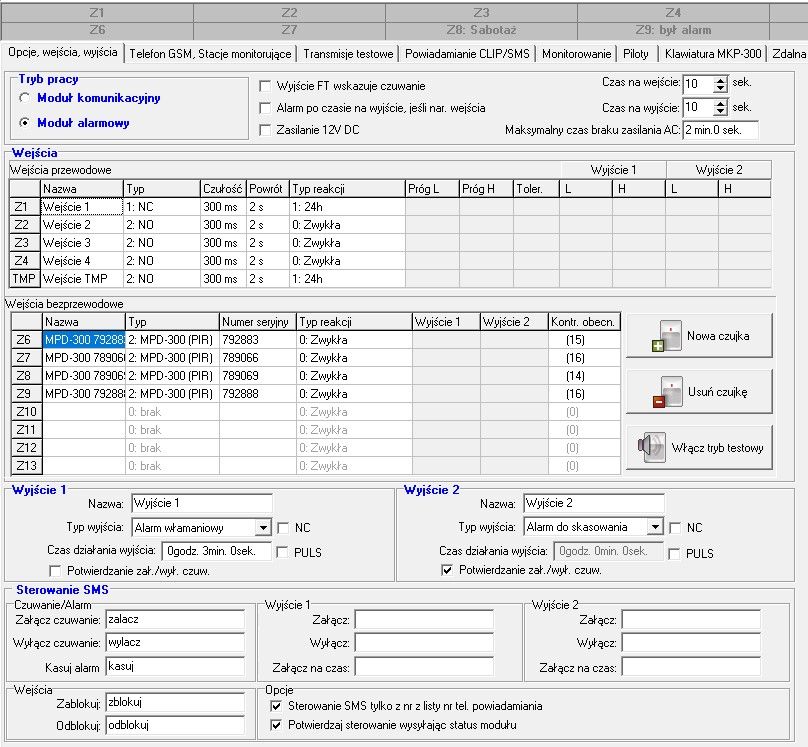Check the Zasilanie 12V DC option
Viewport: 808px width, 747px height.
pos(265,130)
